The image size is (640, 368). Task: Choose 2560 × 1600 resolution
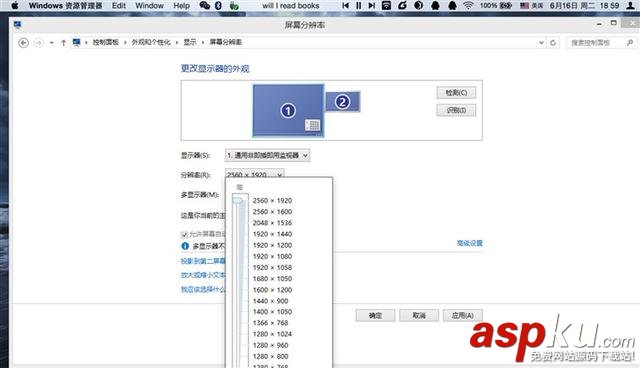click(272, 212)
